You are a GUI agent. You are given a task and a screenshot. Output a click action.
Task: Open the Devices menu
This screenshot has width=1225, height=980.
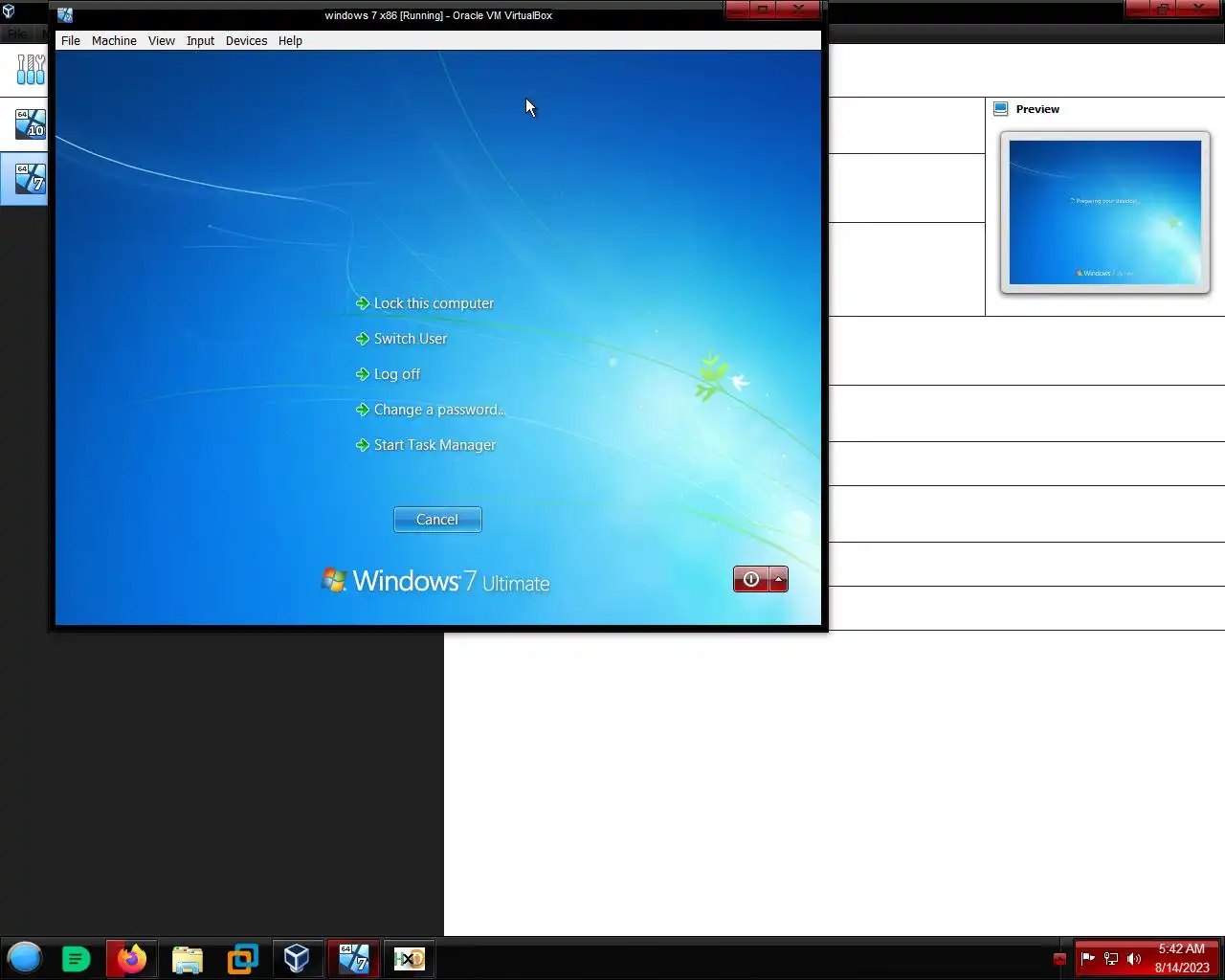(x=246, y=41)
